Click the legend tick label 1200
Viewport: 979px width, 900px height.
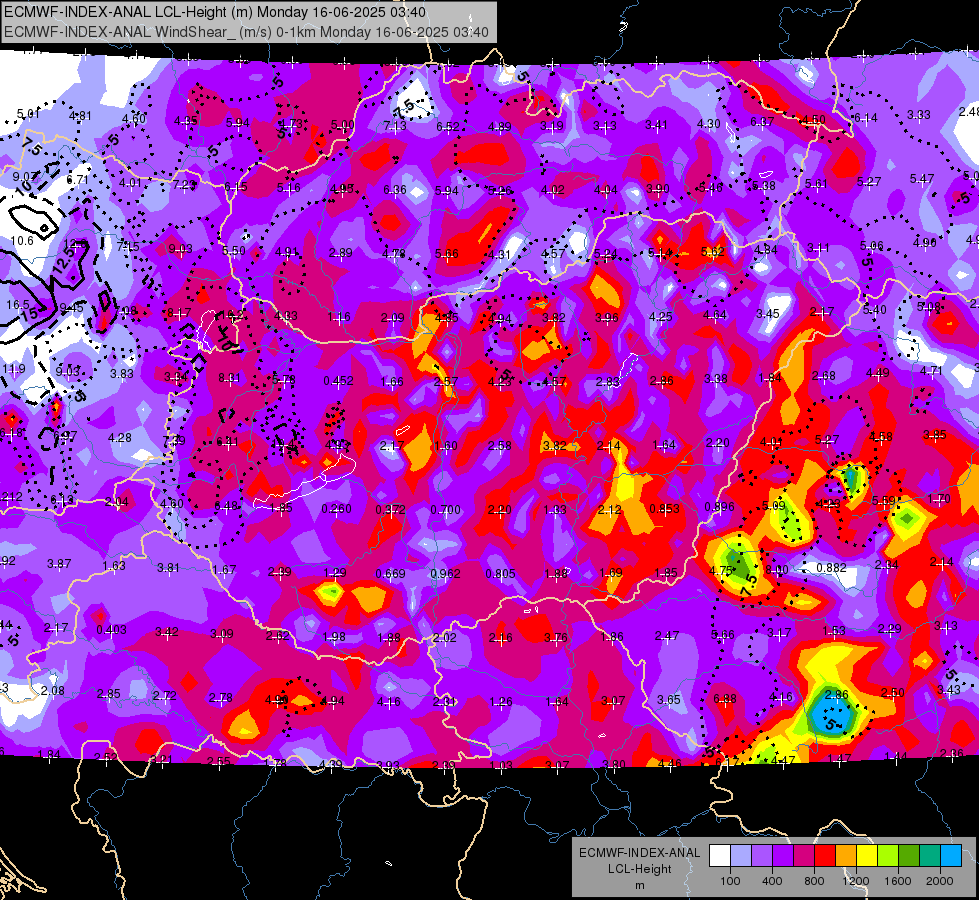856,881
